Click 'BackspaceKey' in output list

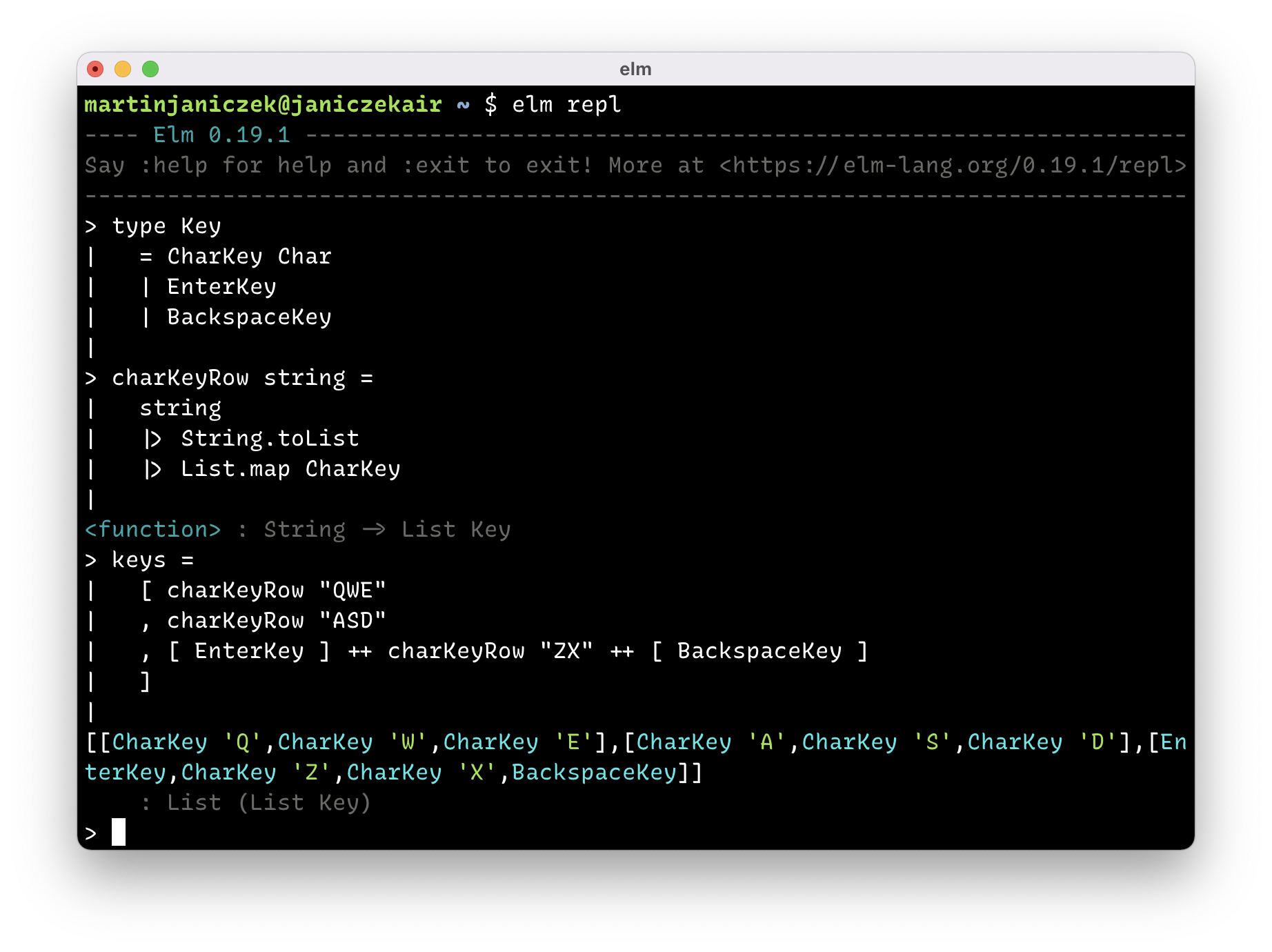tap(594, 773)
